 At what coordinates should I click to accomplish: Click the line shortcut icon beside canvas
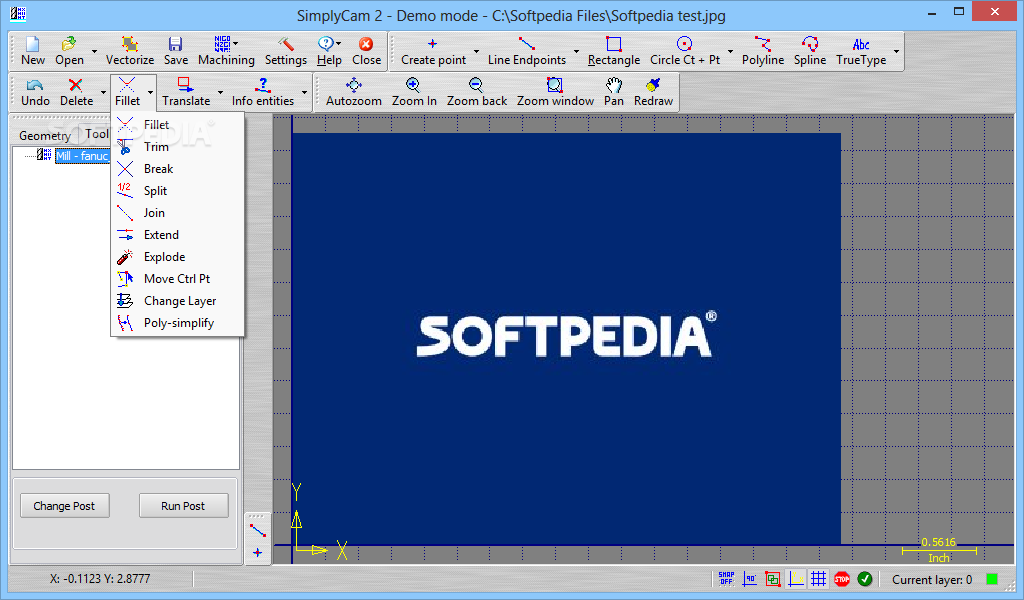coord(257,531)
